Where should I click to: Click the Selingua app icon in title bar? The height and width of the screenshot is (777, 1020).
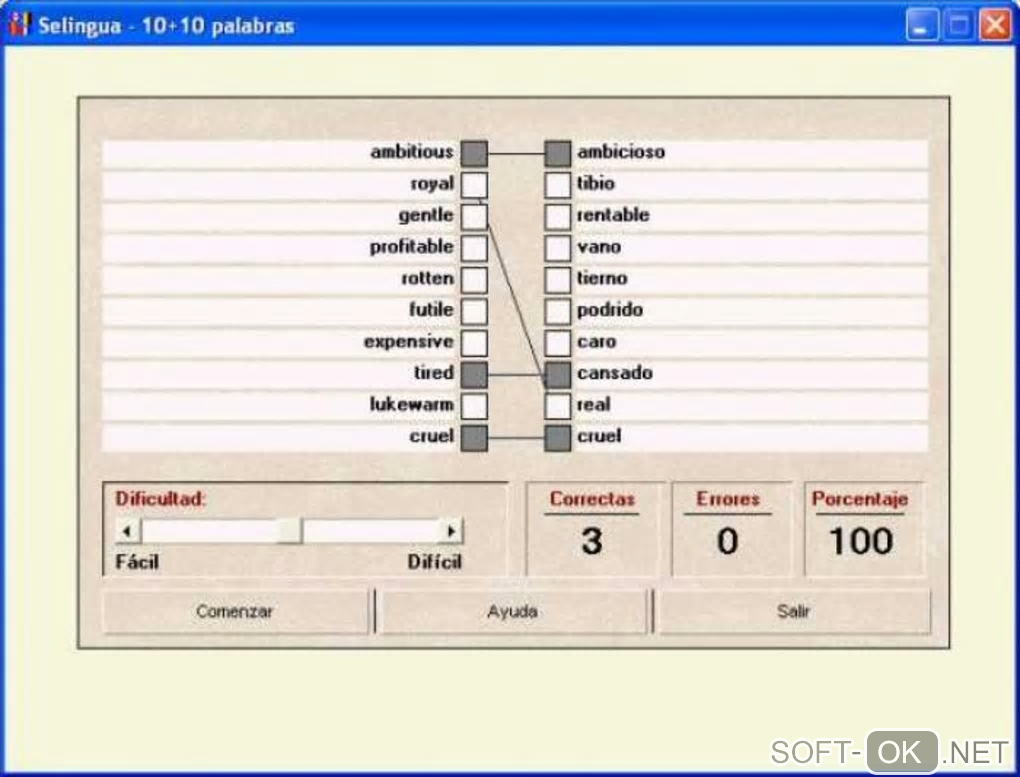[x=19, y=24]
